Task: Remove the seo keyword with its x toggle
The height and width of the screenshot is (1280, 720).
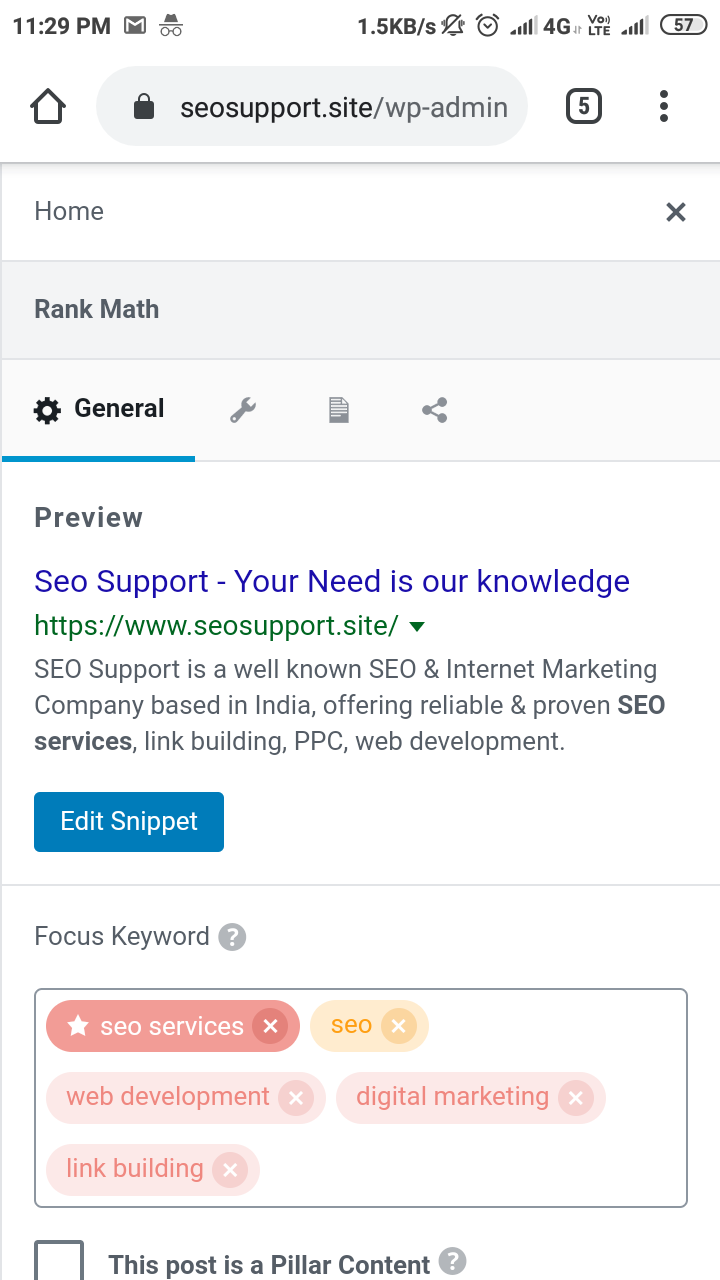Action: [x=398, y=1025]
